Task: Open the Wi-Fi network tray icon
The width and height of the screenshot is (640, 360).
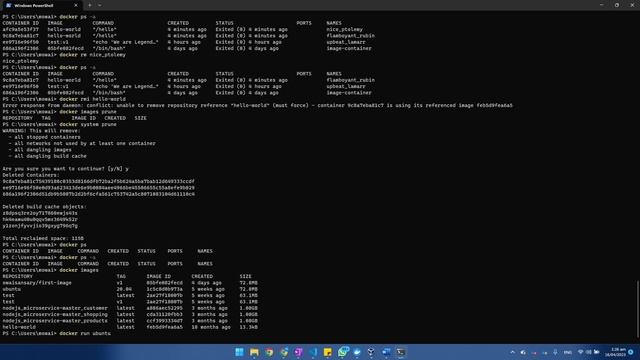Action: click(x=580, y=352)
